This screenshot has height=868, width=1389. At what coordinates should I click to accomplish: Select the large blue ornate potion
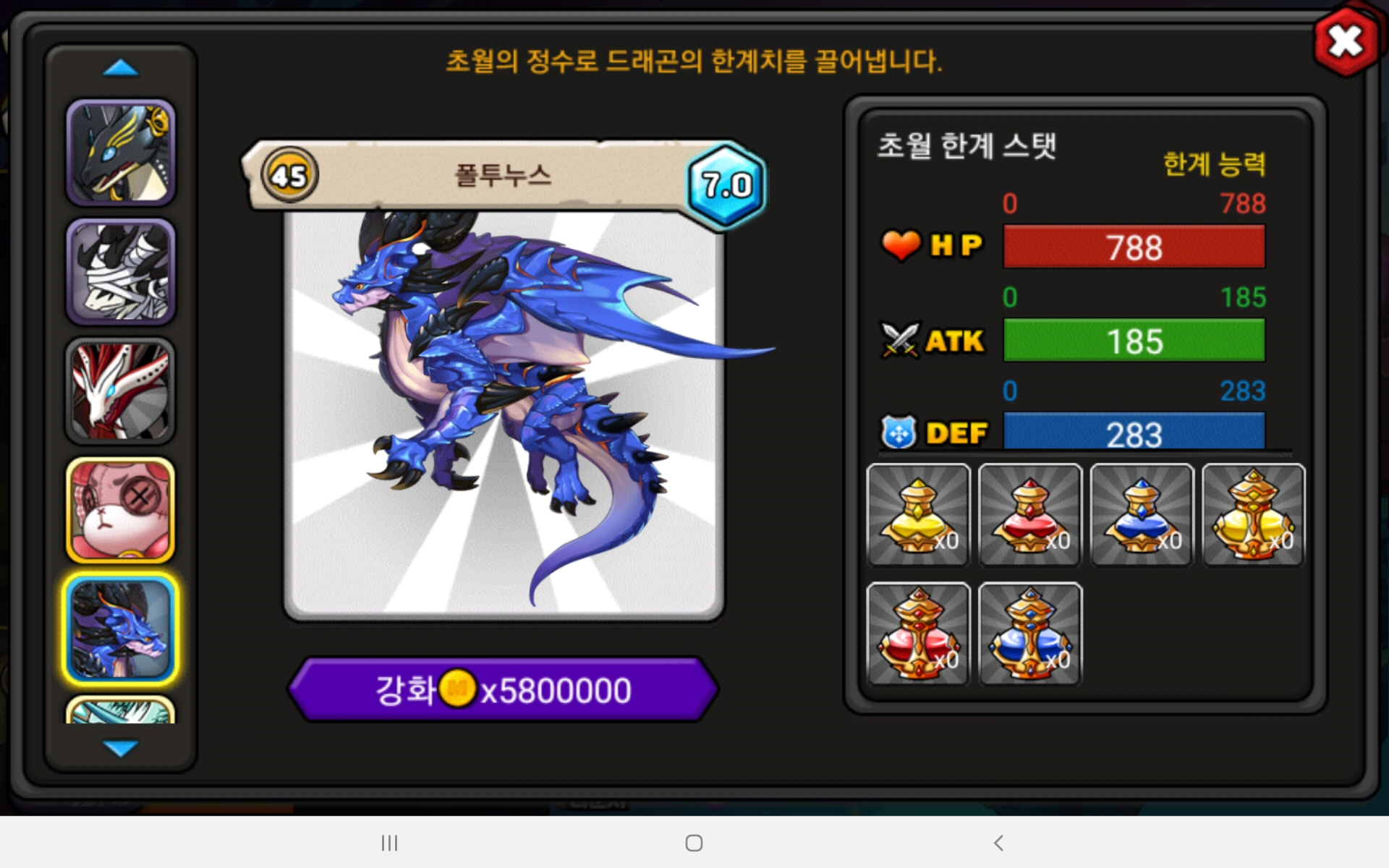[1030, 634]
